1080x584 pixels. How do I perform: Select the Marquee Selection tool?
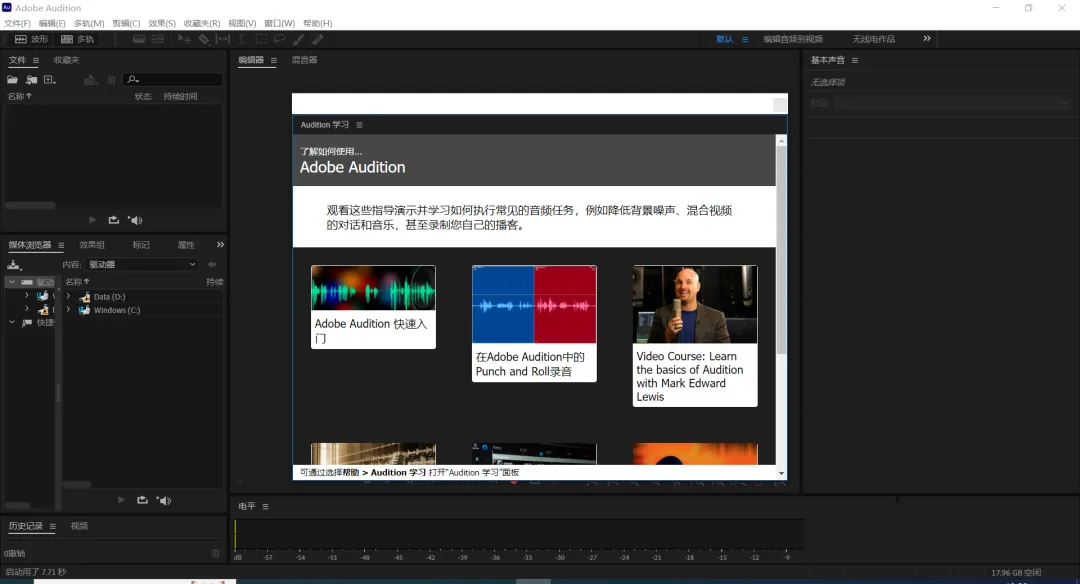coord(261,39)
